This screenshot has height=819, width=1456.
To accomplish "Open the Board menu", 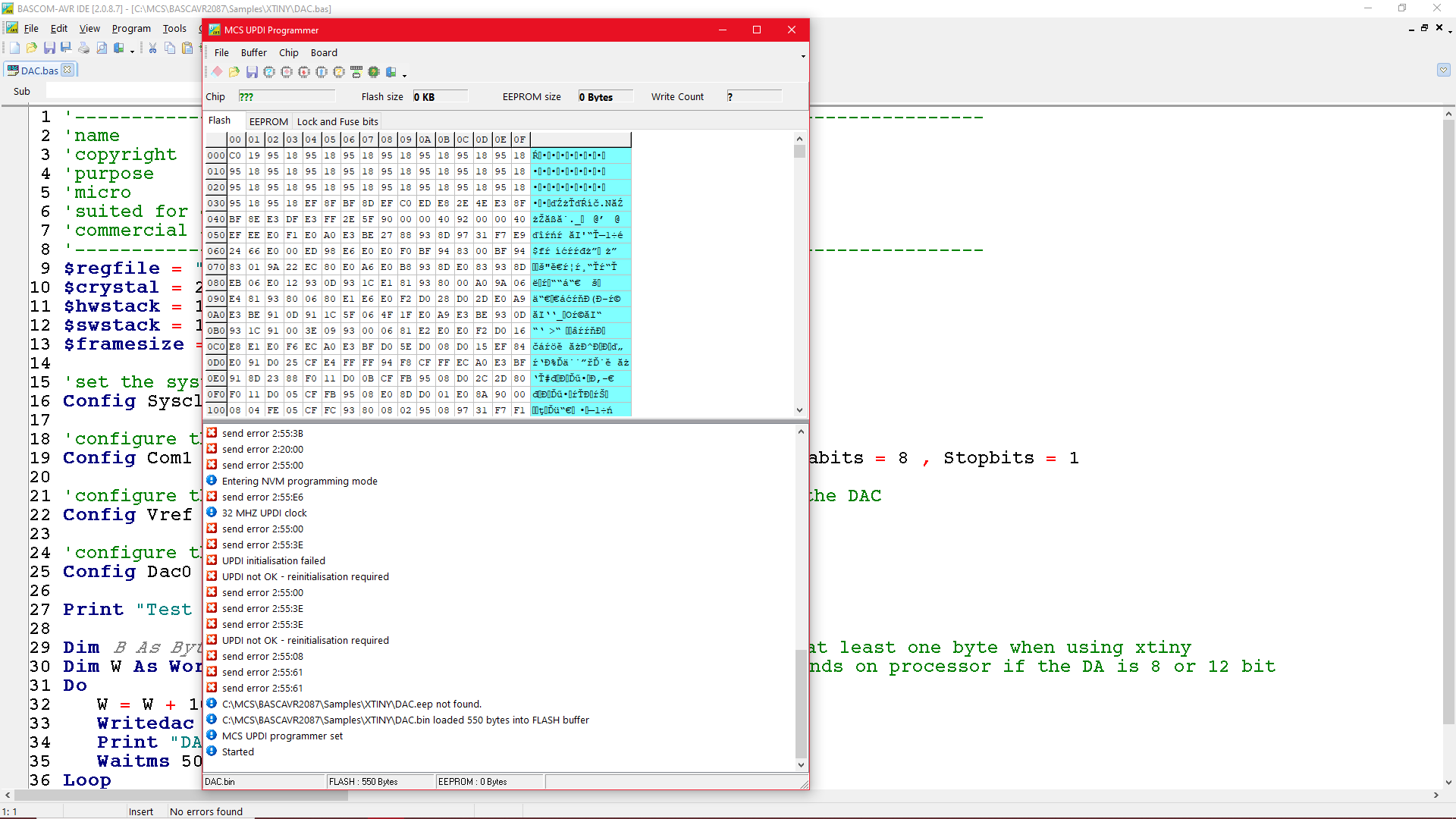I will pyautogui.click(x=324, y=52).
